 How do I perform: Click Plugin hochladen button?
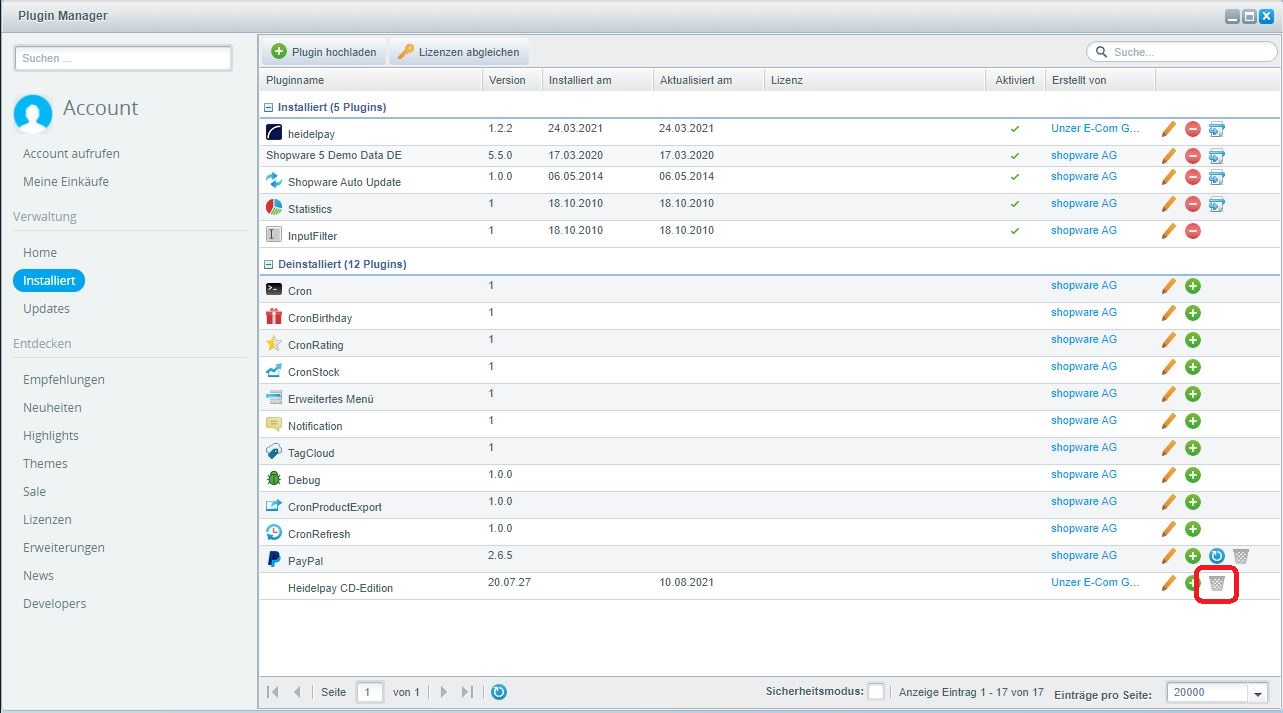click(324, 52)
